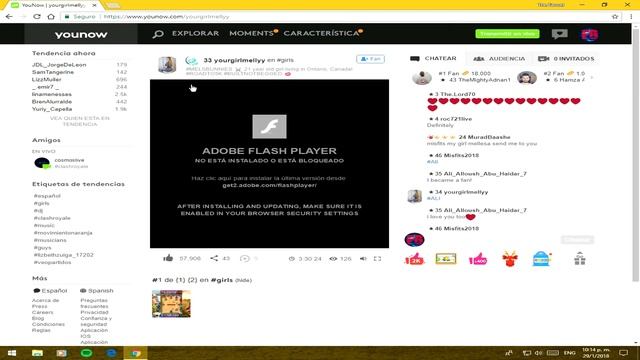Open the broadcast thumbnail below #girls
This screenshot has height=360, width=640.
(171, 304)
